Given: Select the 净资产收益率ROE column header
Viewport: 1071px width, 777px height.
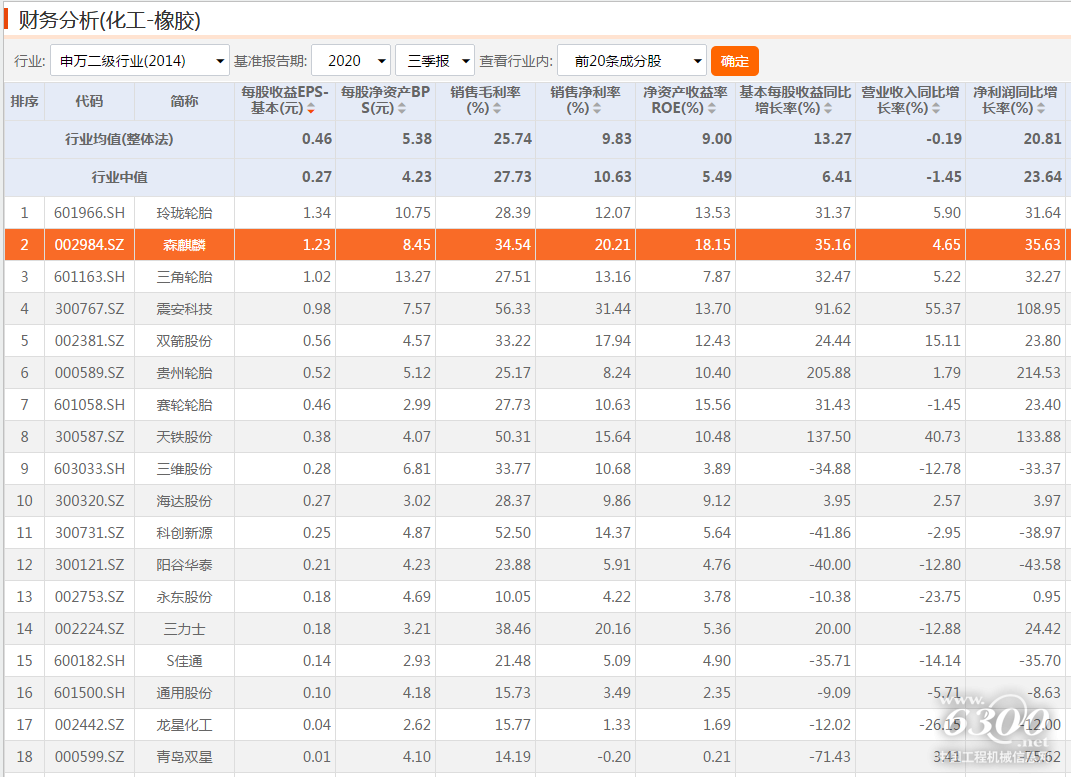Looking at the screenshot, I should click(685, 100).
